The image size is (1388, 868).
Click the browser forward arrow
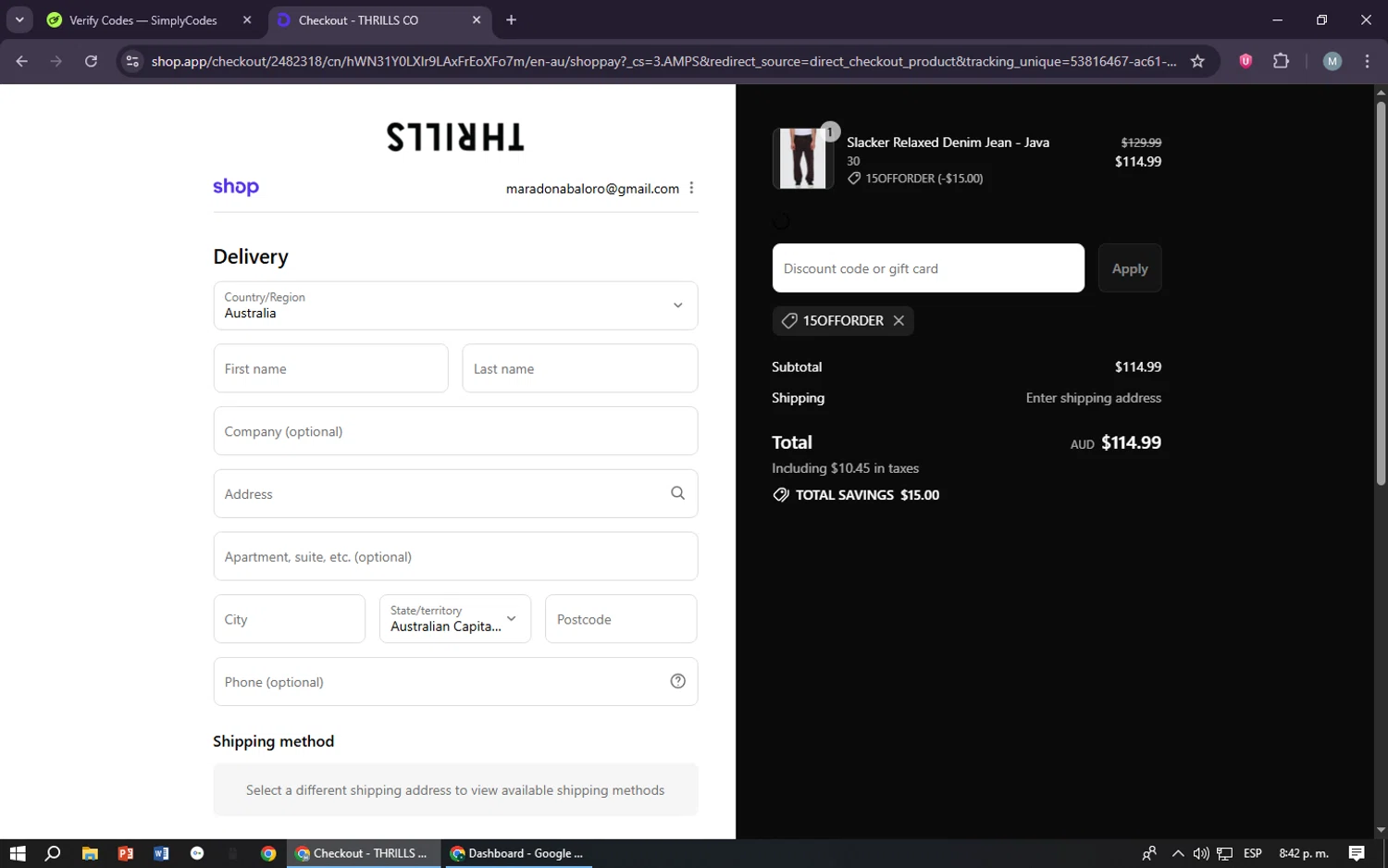(56, 61)
